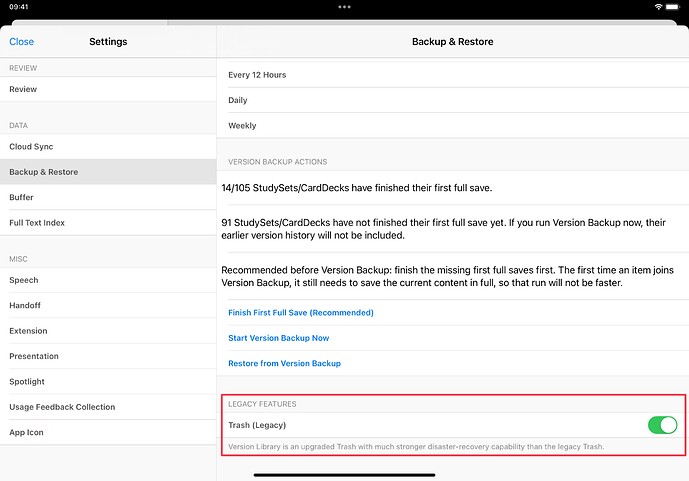Select Backup & Restore in sidebar

coord(108,172)
